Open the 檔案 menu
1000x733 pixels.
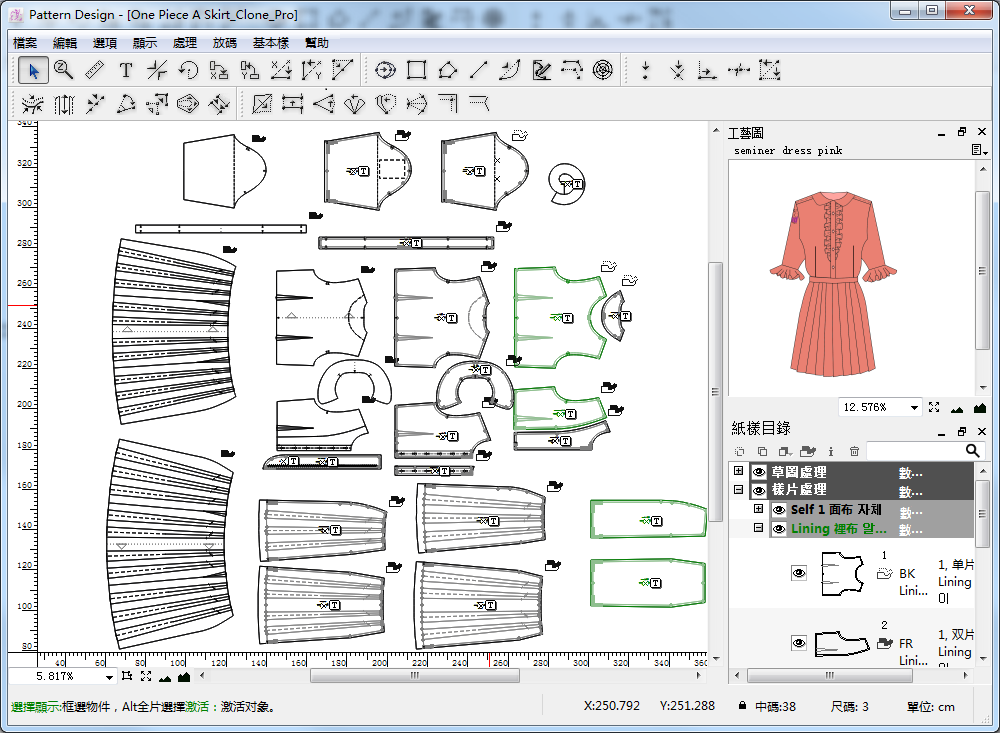[x=26, y=43]
